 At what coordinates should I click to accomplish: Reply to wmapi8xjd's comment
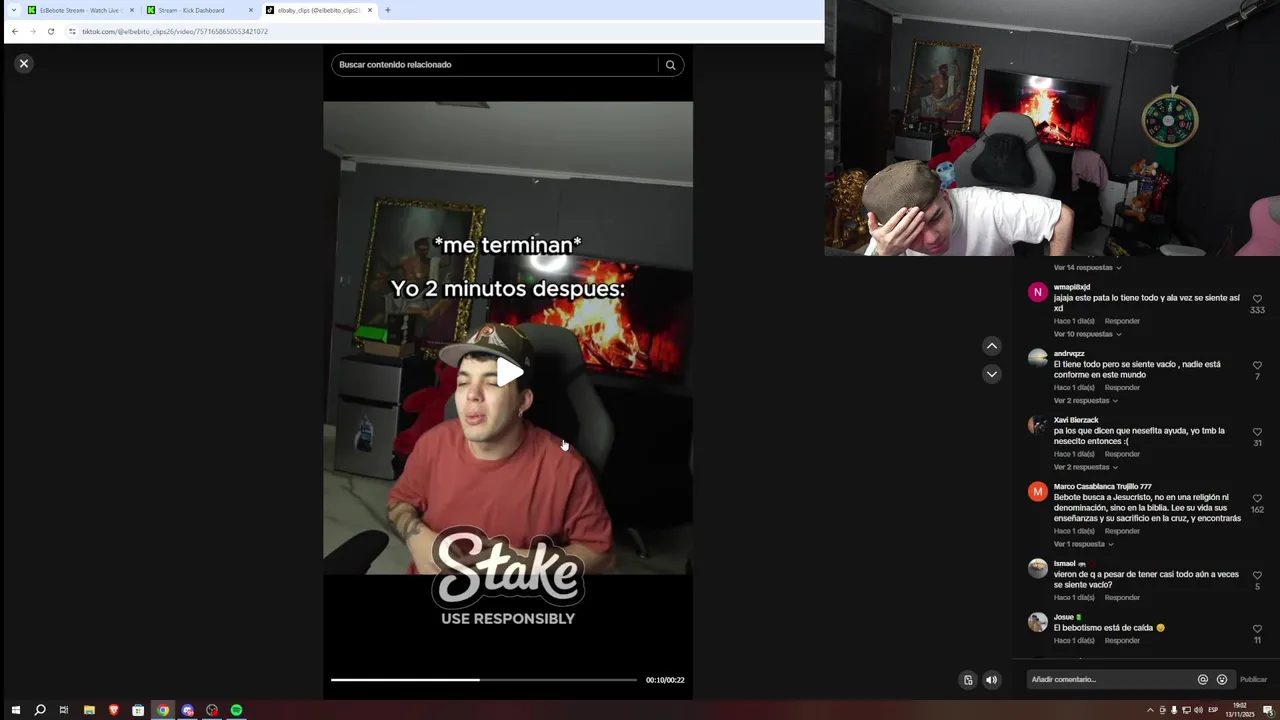pyautogui.click(x=1122, y=321)
